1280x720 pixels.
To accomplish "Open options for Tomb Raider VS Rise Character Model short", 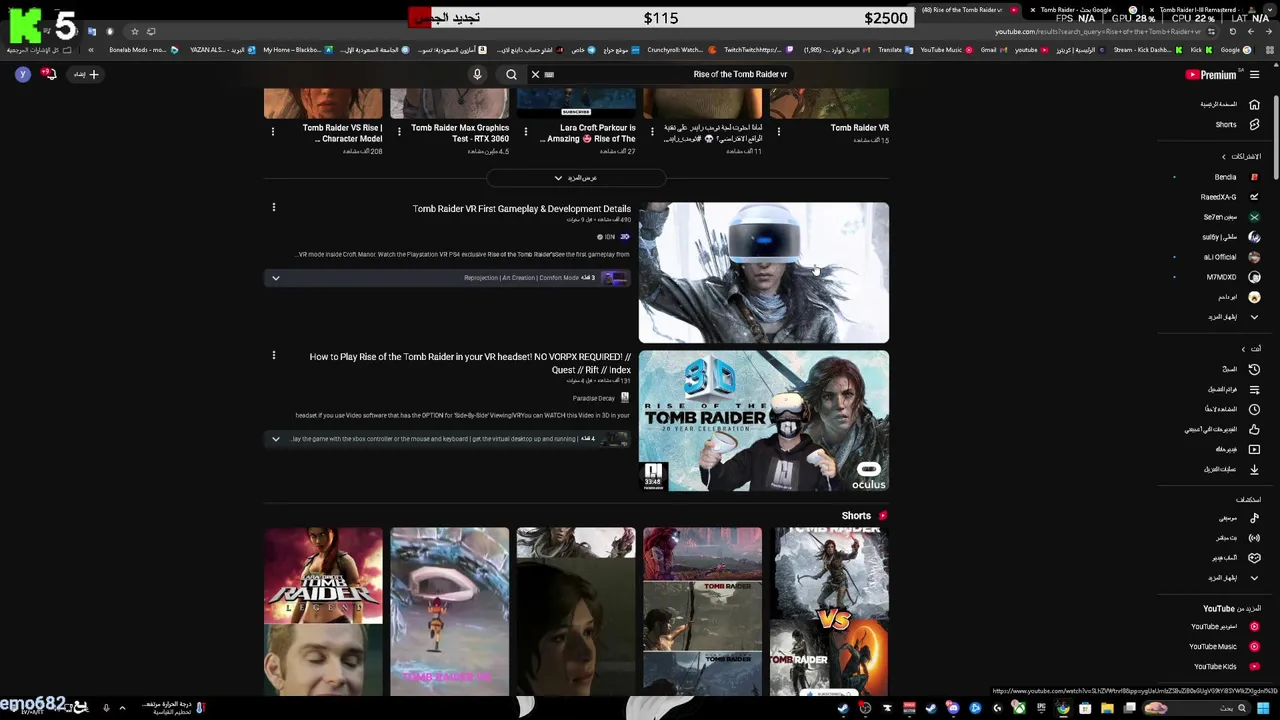I will click(272, 131).
